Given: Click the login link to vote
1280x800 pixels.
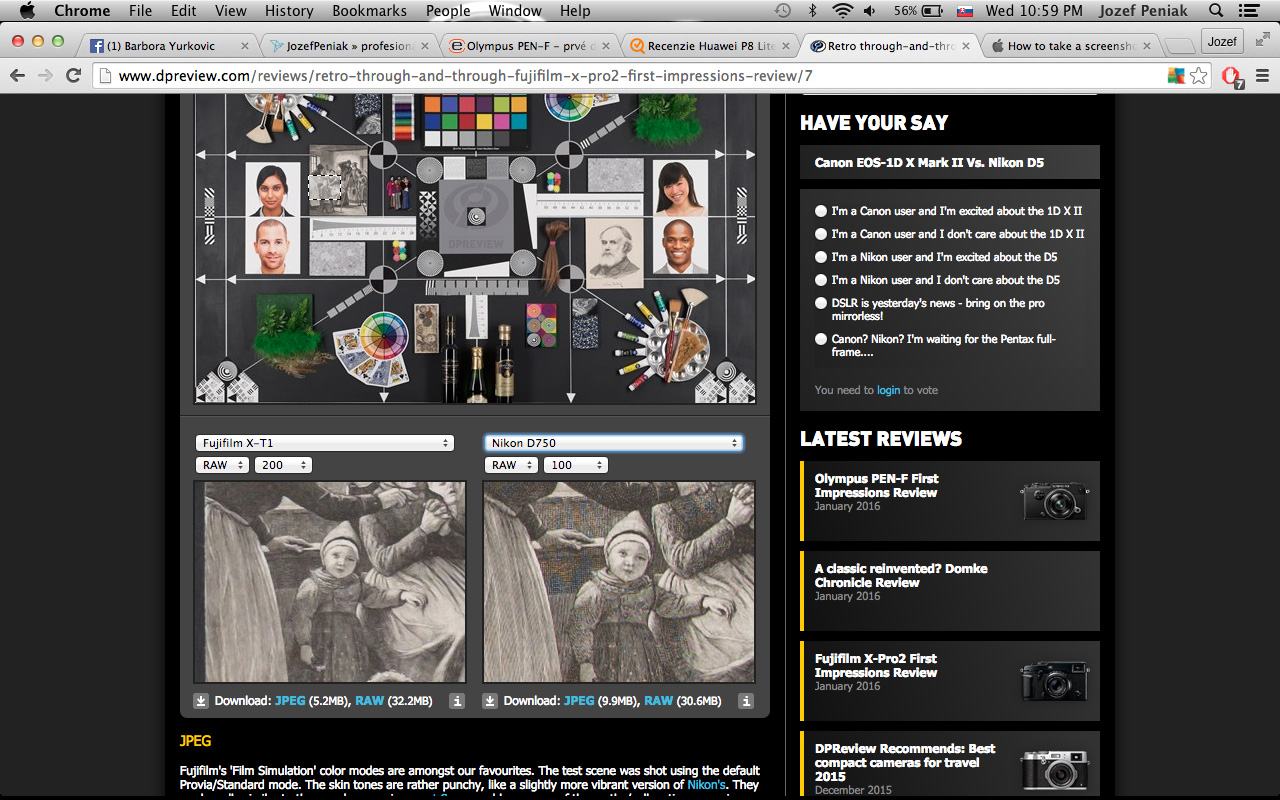Looking at the screenshot, I should pos(888,390).
